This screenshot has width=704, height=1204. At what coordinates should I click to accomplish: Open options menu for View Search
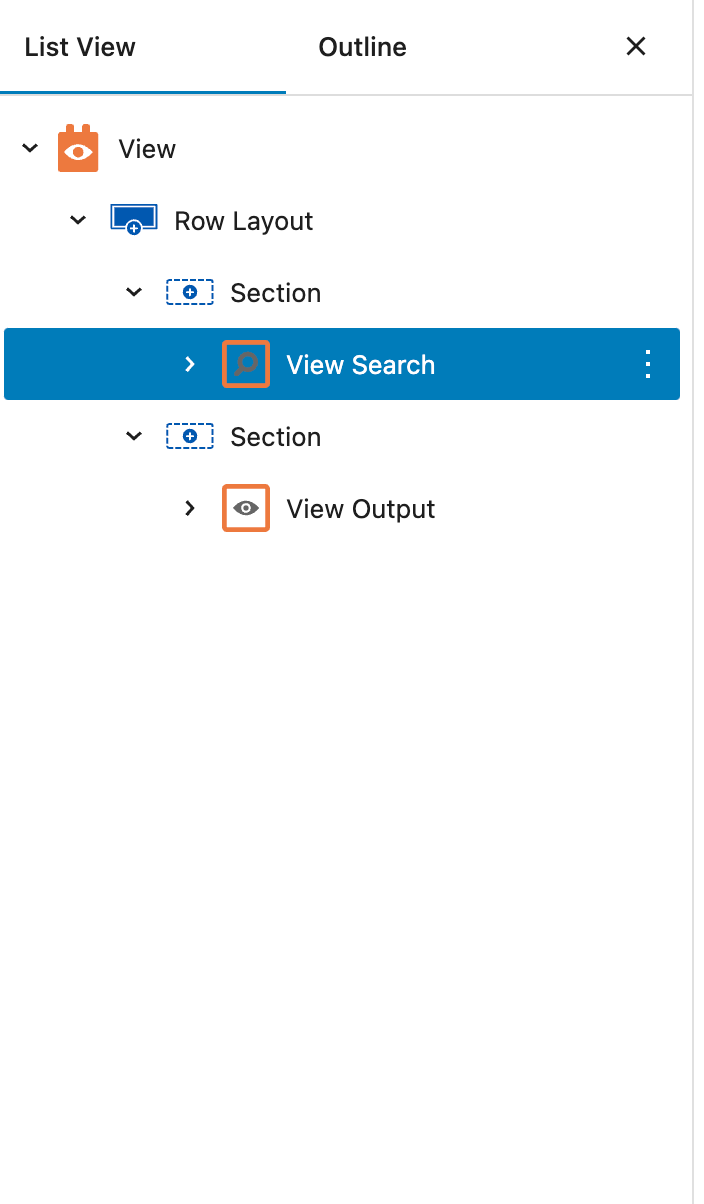pyautogui.click(x=648, y=364)
